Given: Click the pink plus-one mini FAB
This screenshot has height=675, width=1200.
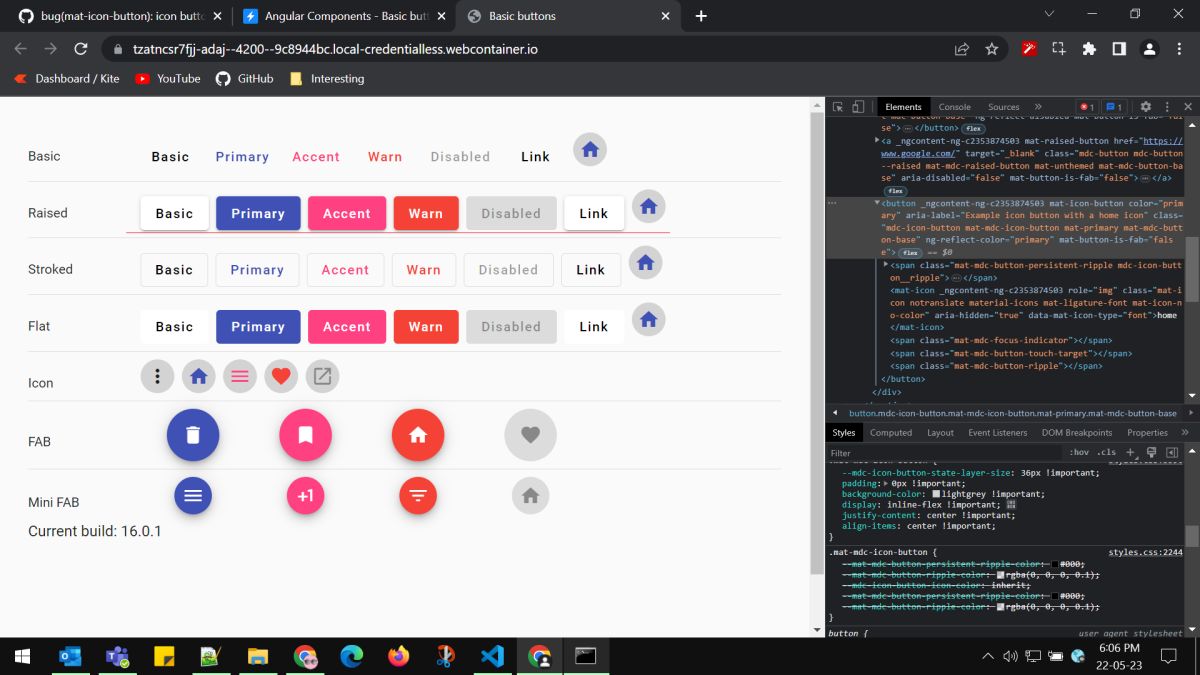Looking at the screenshot, I should [305, 495].
